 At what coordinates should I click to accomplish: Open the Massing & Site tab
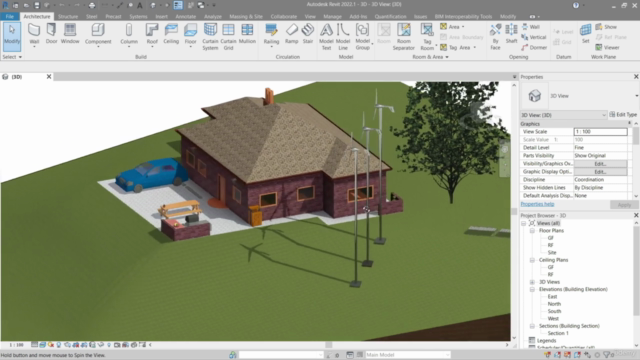(246, 16)
